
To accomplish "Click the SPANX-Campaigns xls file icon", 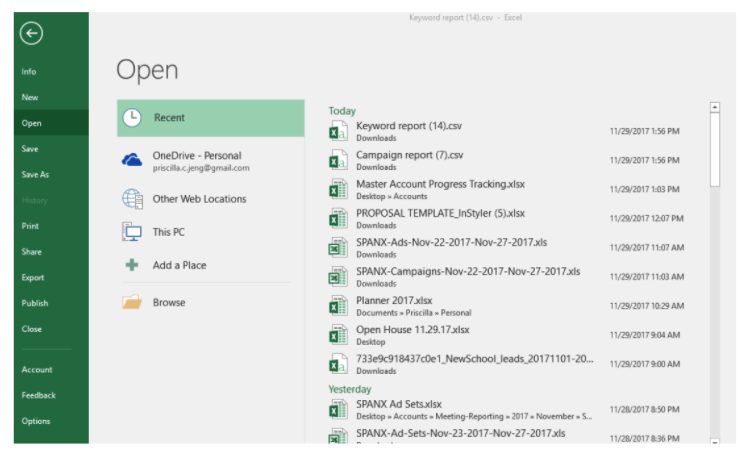I will coord(338,277).
